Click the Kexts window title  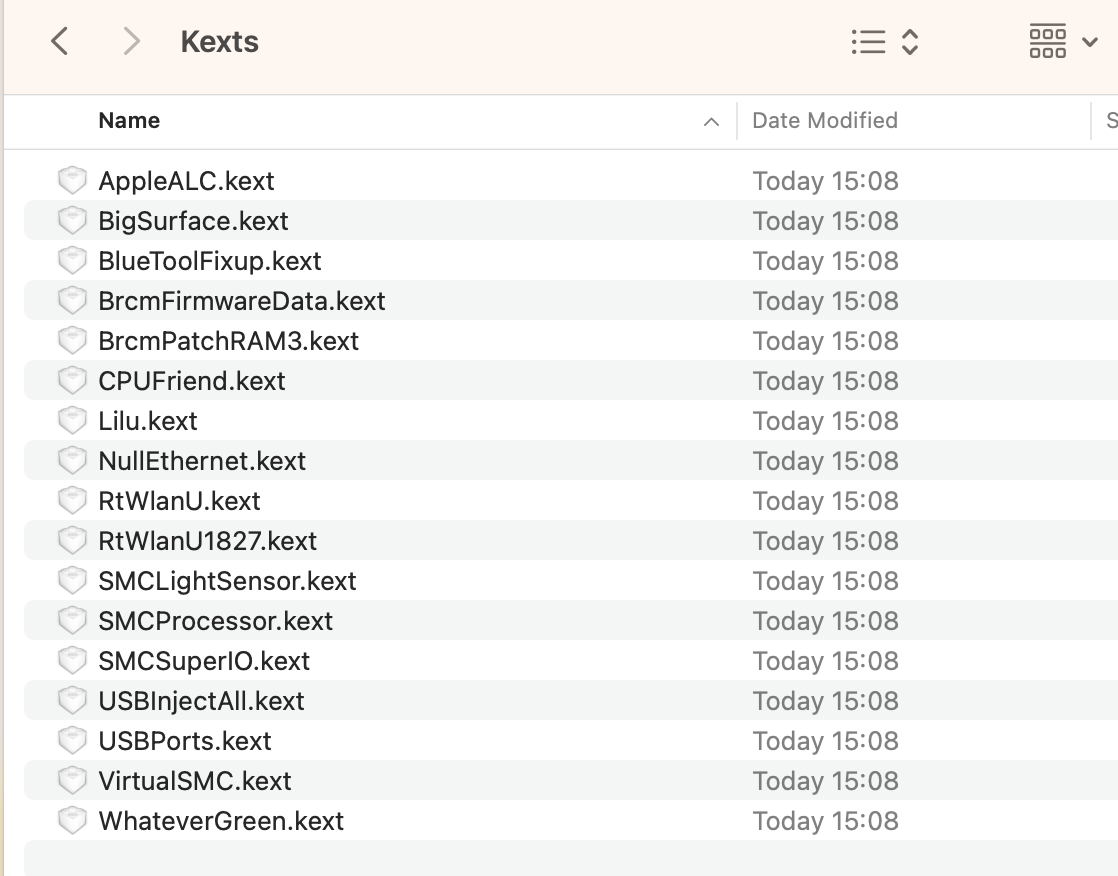coord(219,41)
